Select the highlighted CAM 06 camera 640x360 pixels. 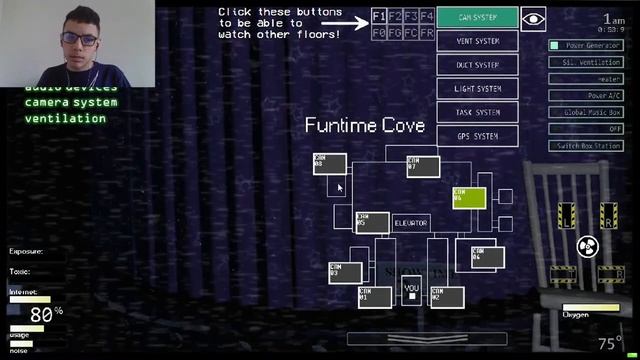point(469,198)
